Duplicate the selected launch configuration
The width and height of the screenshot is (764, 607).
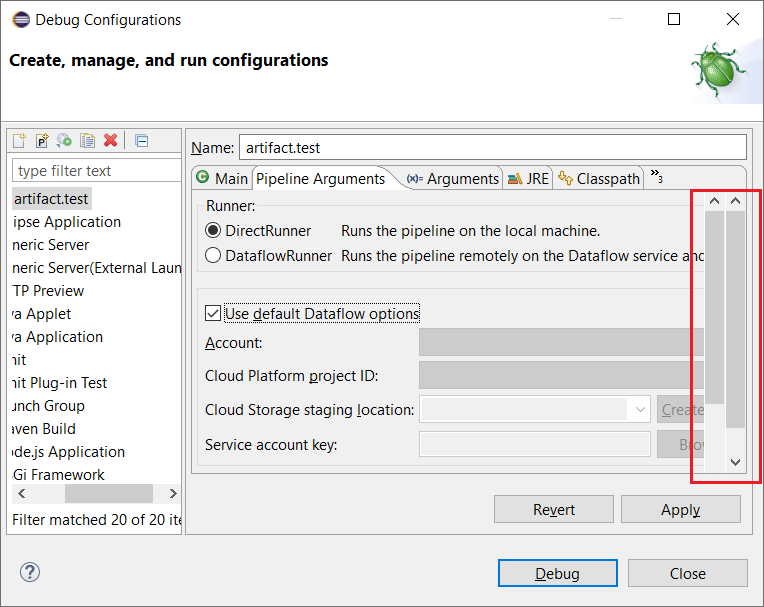point(88,141)
